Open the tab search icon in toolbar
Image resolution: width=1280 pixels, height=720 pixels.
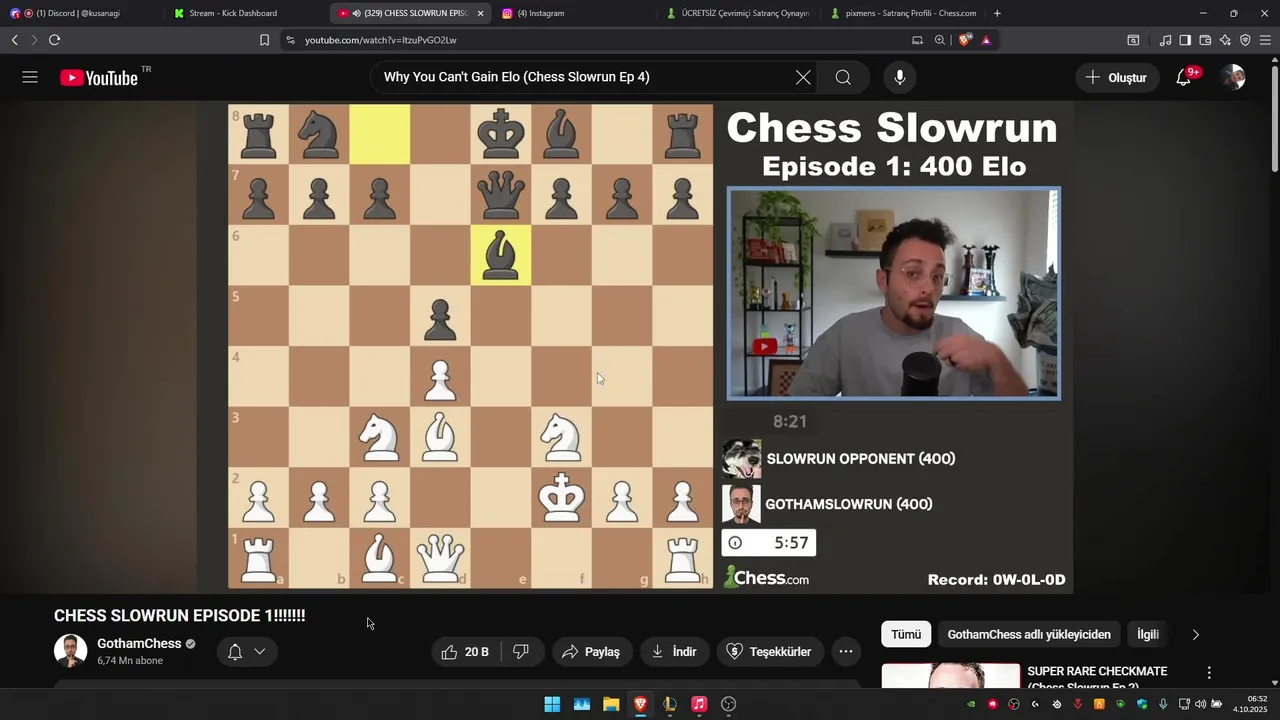1133,40
